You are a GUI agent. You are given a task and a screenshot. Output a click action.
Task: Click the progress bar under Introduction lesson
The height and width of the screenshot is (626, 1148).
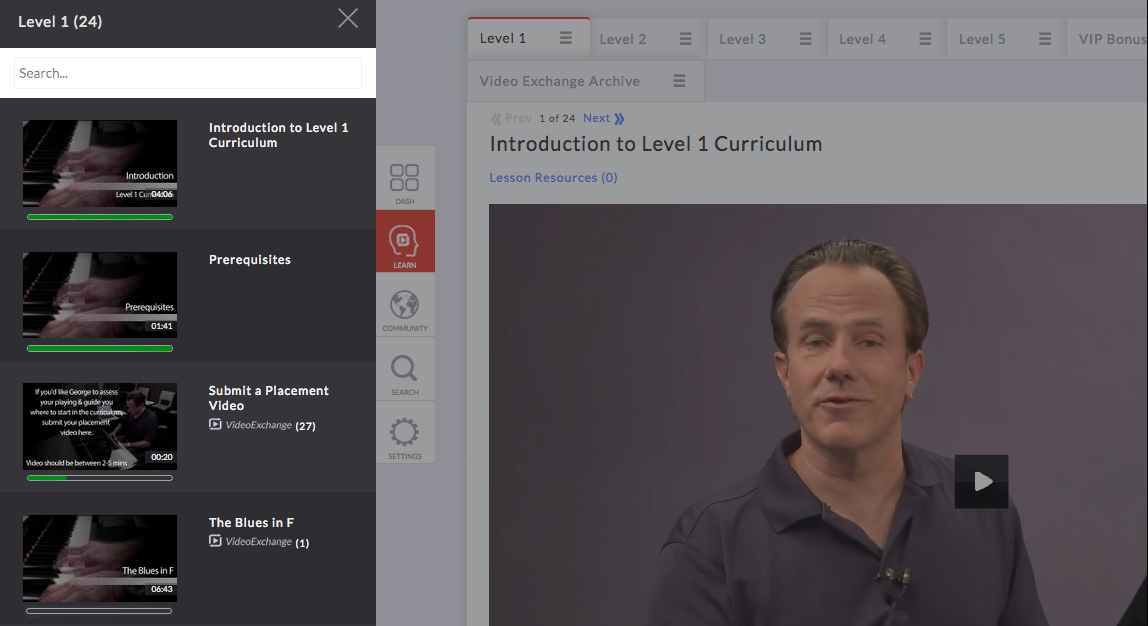tap(100, 217)
